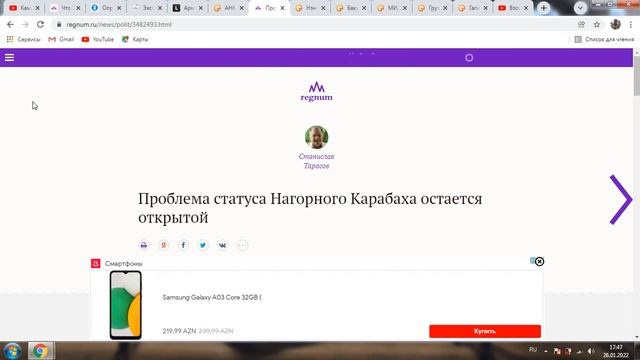Open Gmail bookmark
Viewport: 640px width, 360px height.
[x=61, y=39]
